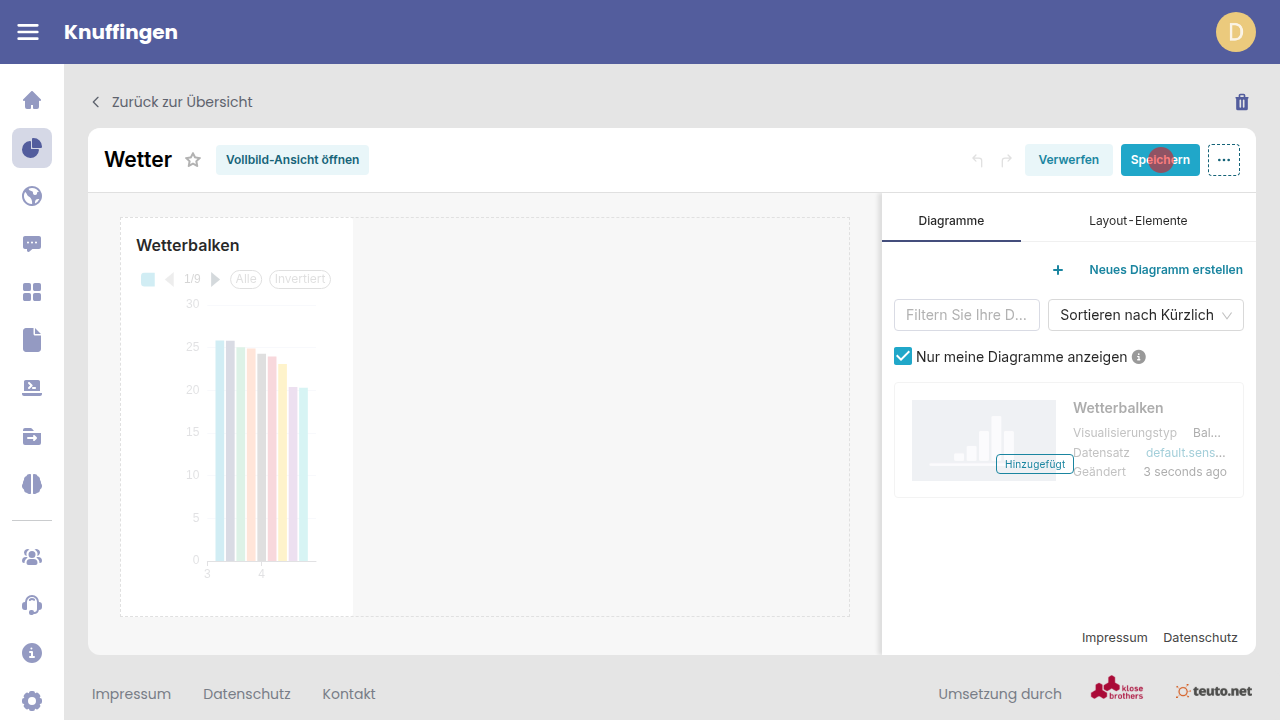Mark Wetter dashboard as favorite star
The image size is (1280, 720).
click(193, 160)
